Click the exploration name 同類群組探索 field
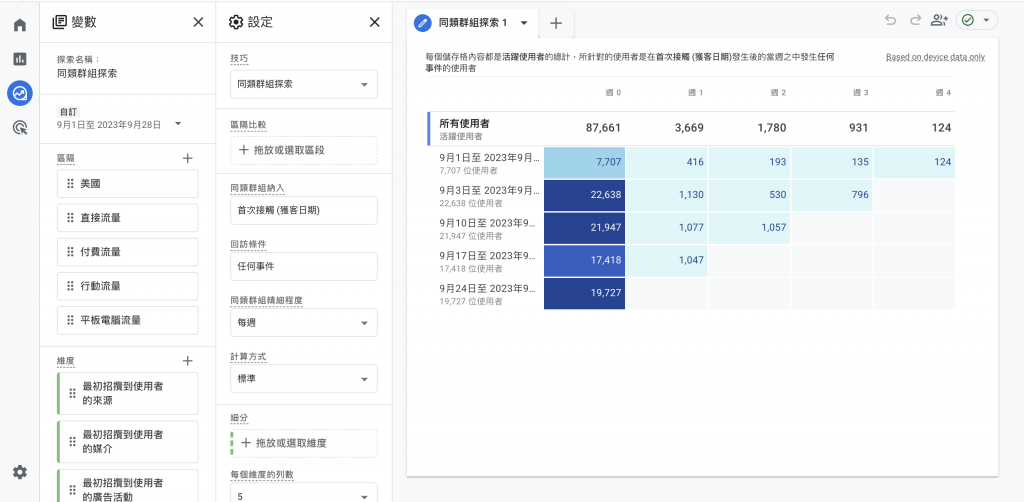Screen dimensions: 1024x502 (87, 74)
